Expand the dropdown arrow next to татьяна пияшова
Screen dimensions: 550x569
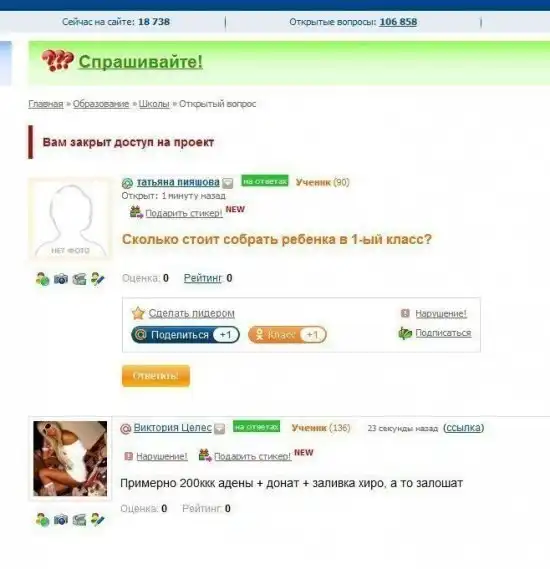(227, 183)
